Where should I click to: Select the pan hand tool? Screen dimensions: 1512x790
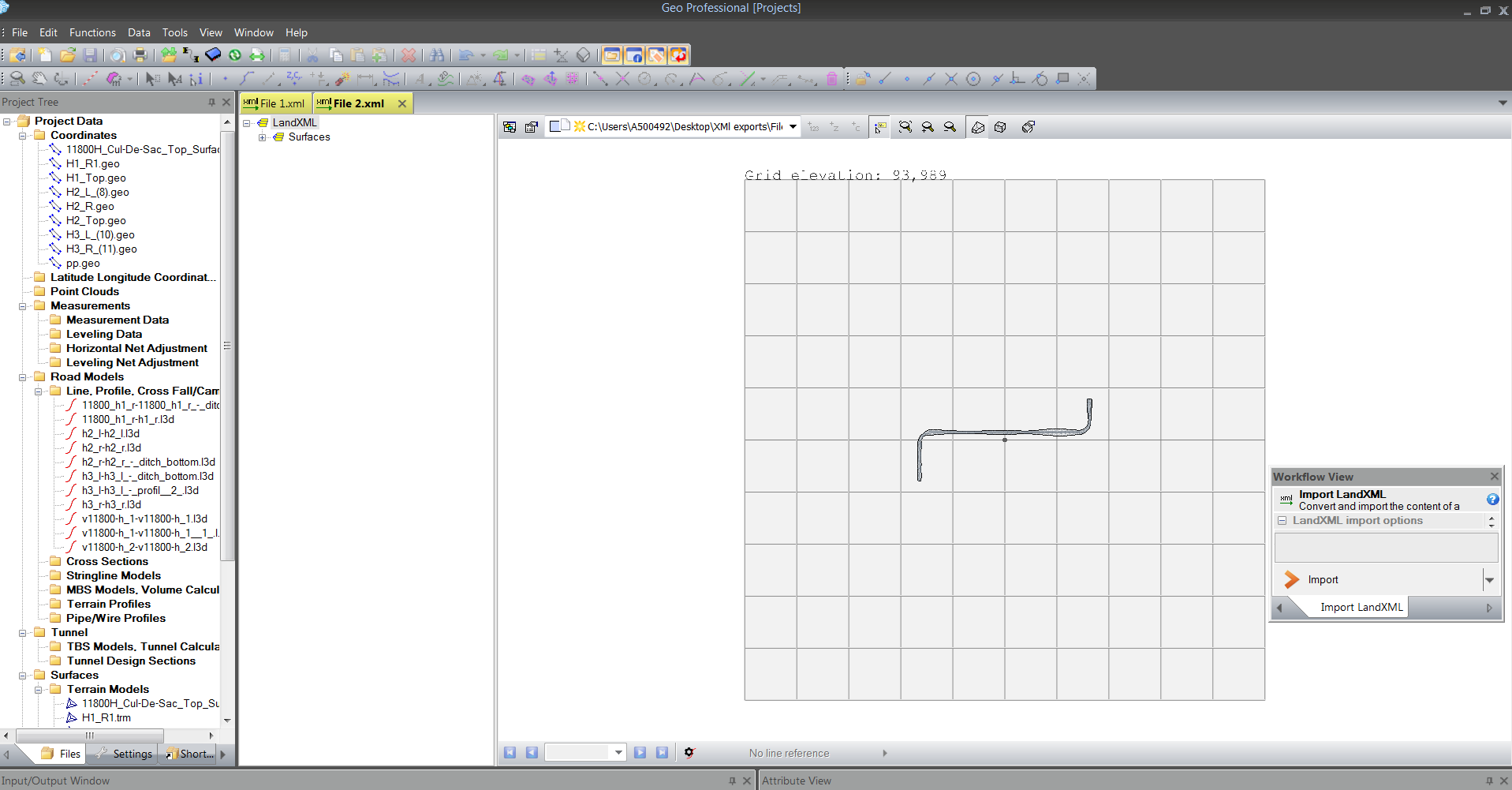click(x=39, y=78)
